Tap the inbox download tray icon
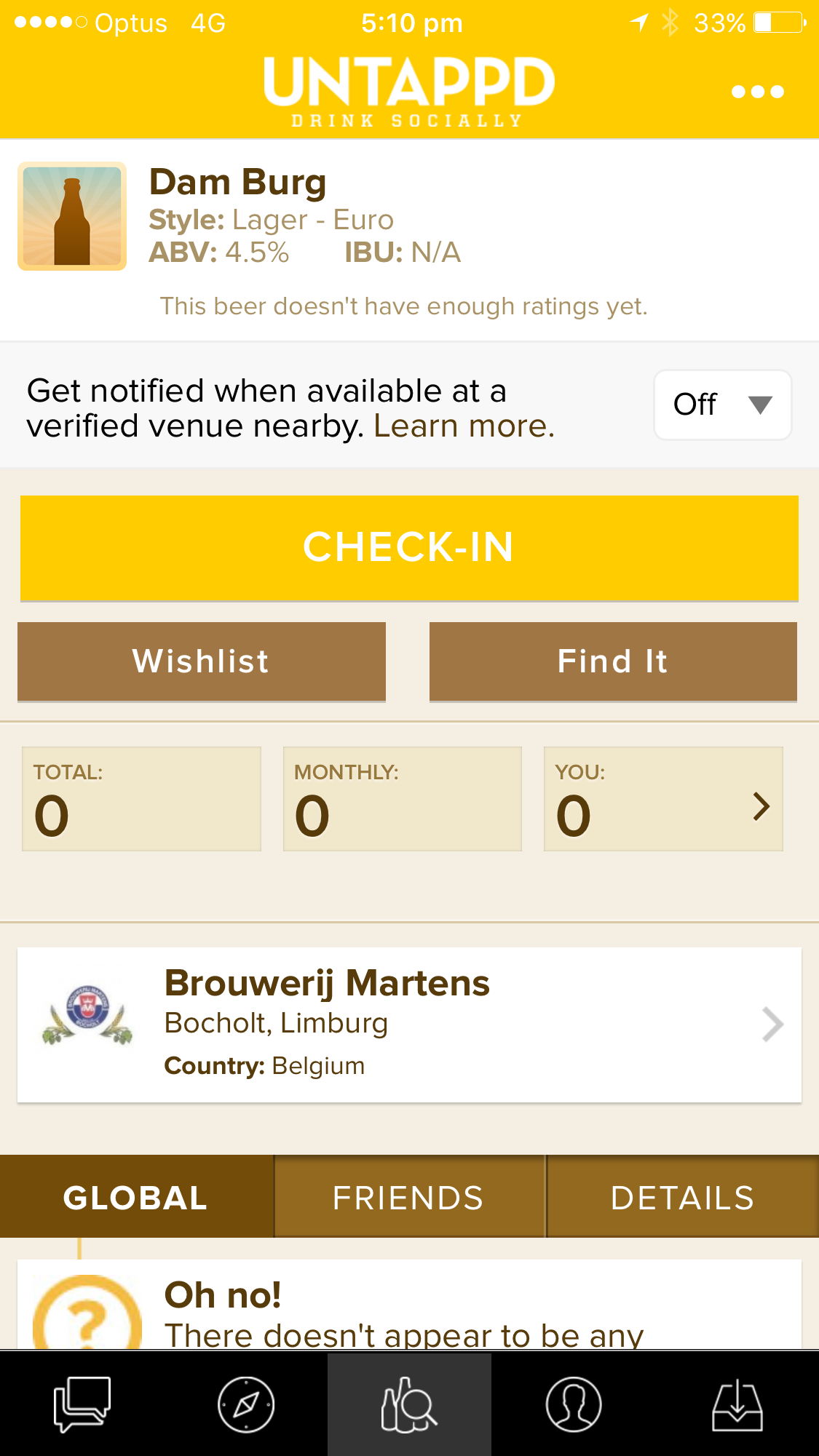Screen dimensions: 819x1456 pos(737,1404)
